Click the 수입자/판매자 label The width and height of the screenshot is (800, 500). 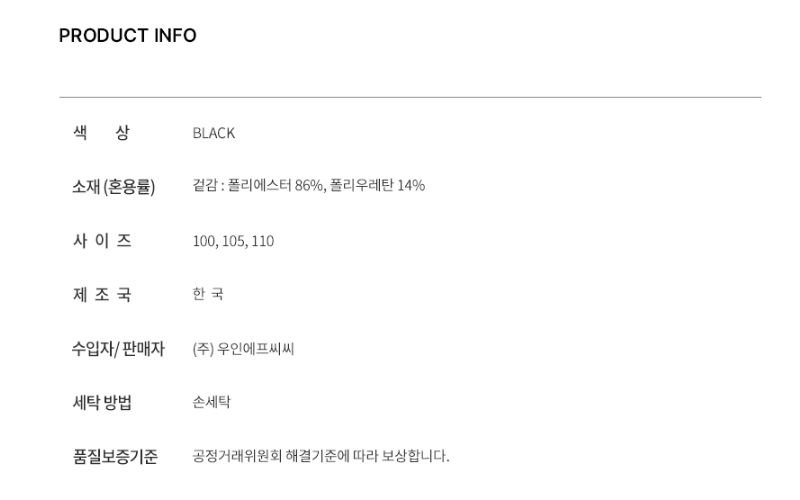(117, 349)
